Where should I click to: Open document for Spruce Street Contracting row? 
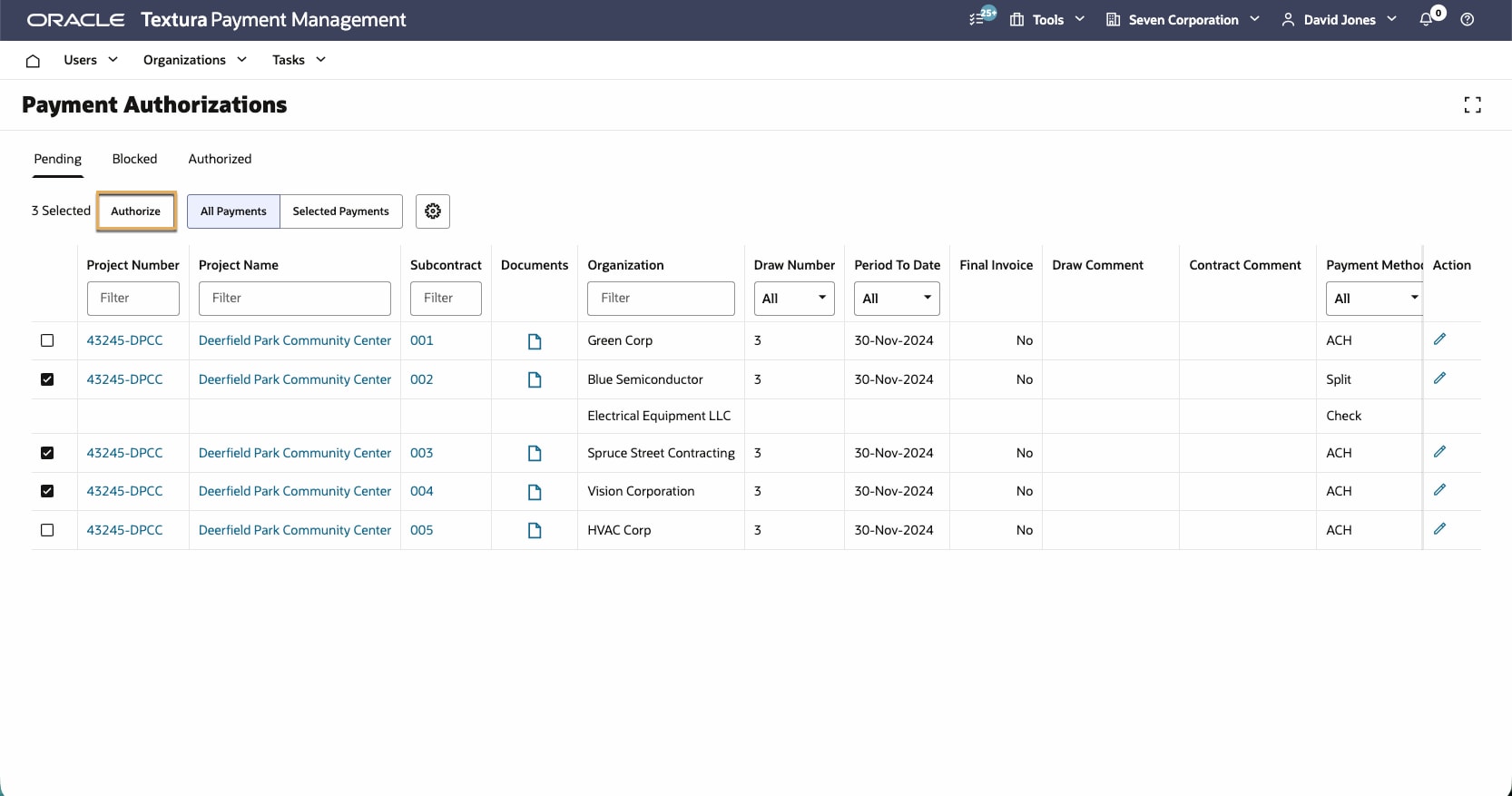tap(535, 454)
